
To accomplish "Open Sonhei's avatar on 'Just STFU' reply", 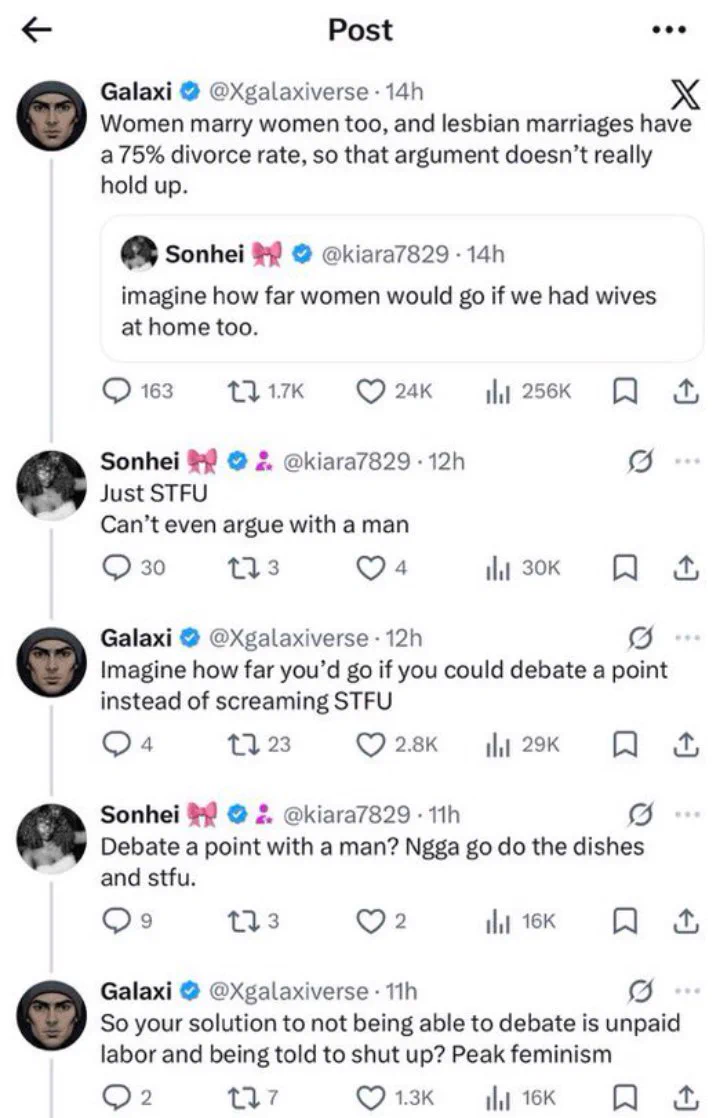I will point(51,484).
